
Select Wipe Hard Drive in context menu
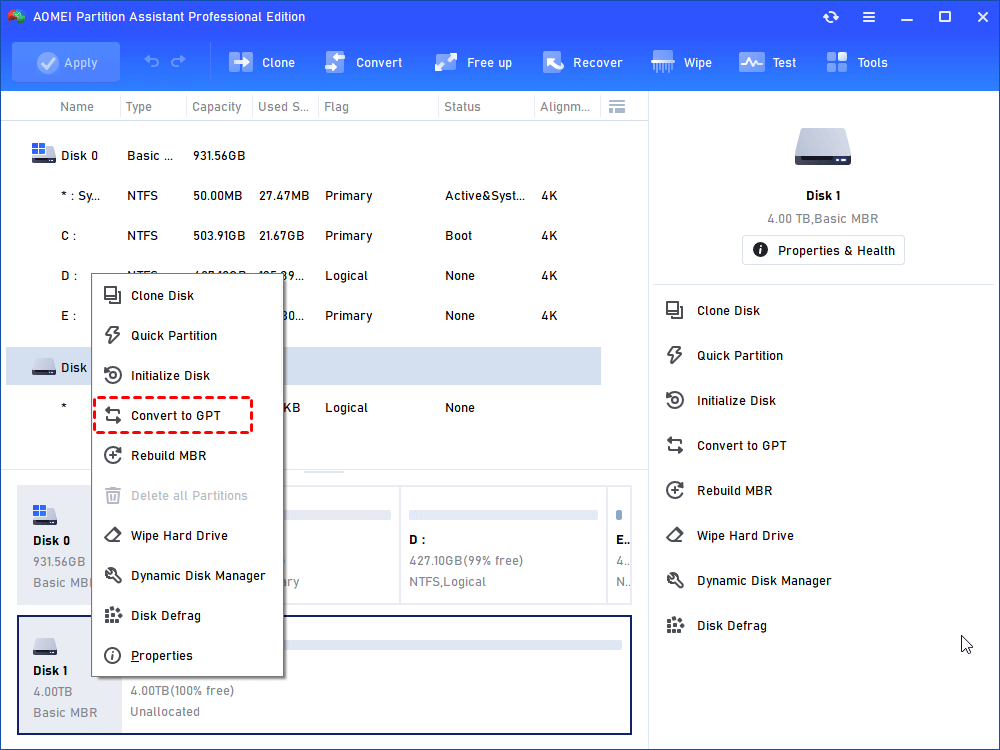click(x=188, y=536)
